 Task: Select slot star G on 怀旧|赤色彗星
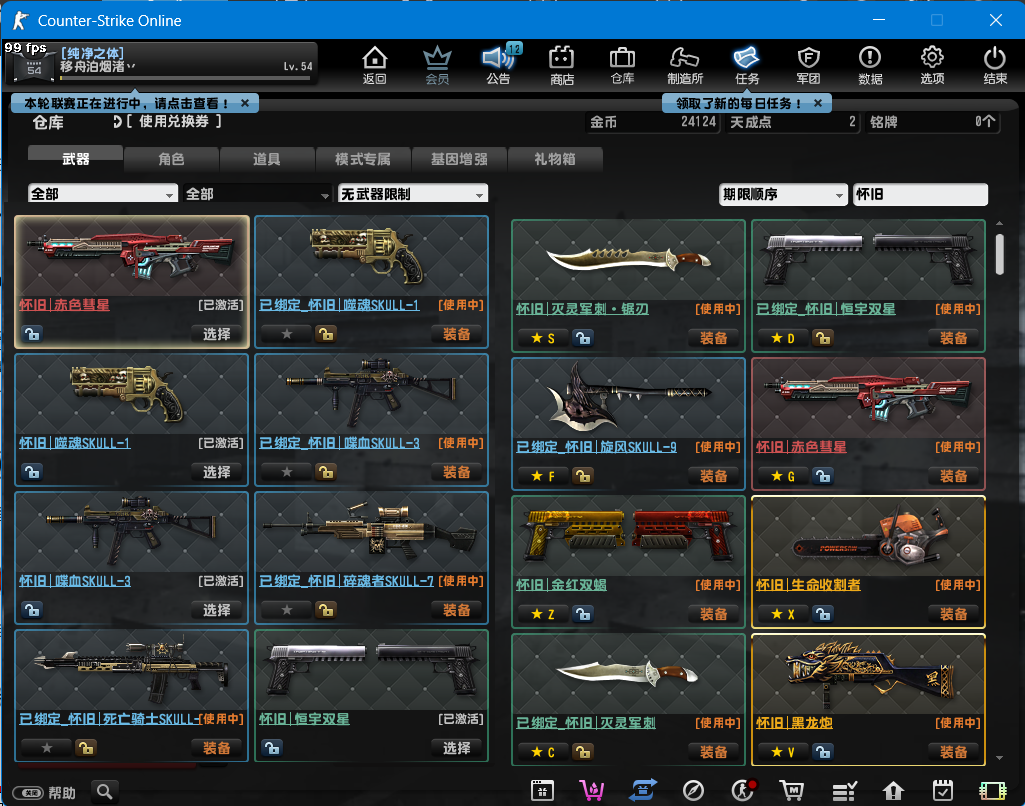coord(782,476)
